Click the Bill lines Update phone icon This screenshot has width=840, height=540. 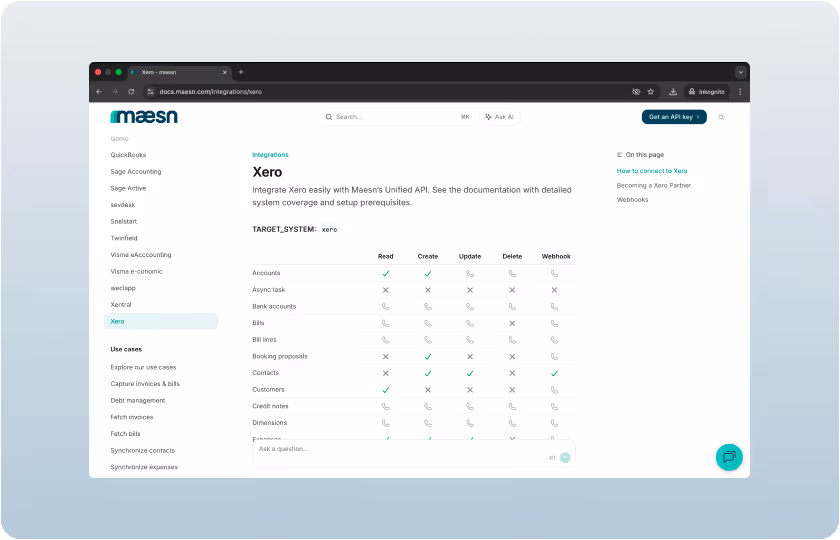[x=470, y=340]
